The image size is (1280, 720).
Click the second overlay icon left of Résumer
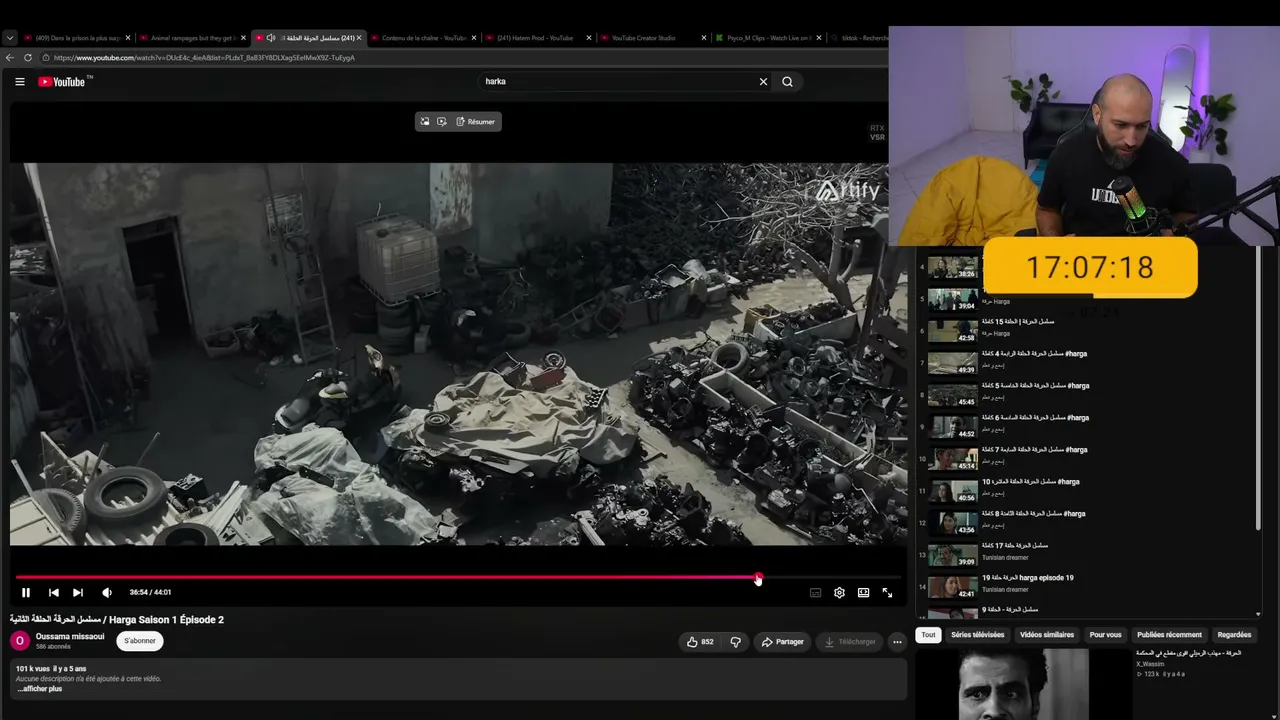(x=442, y=122)
